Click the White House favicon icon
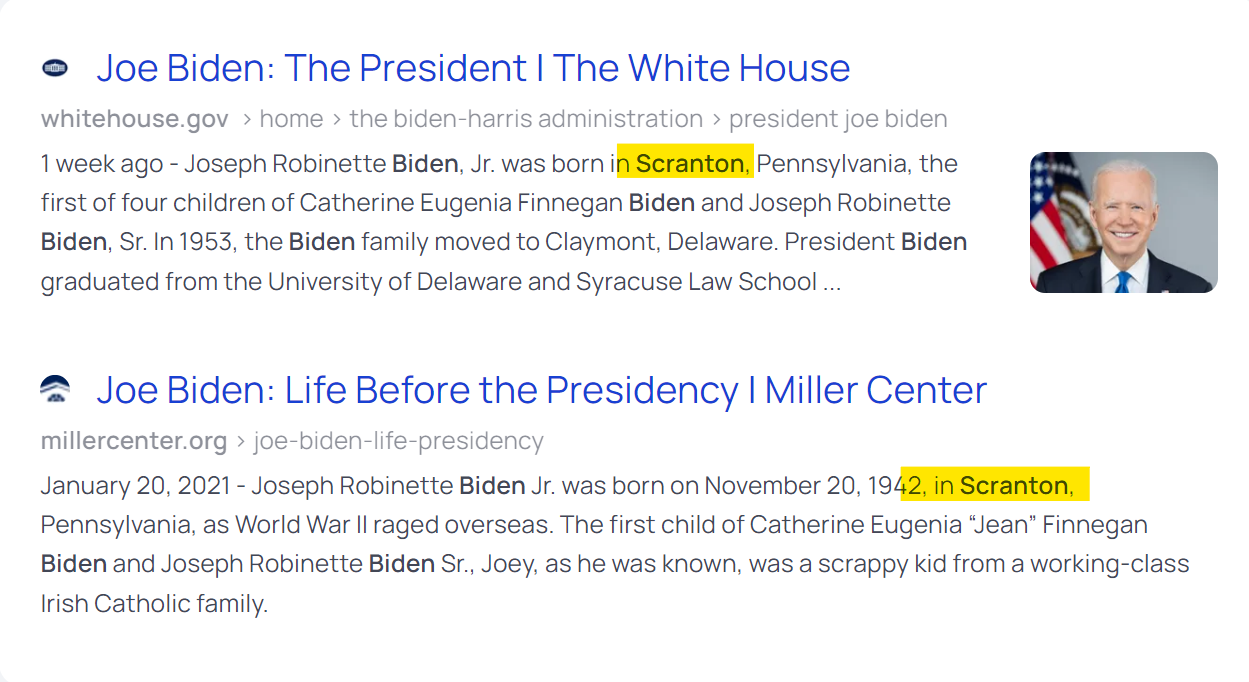The height and width of the screenshot is (682, 1249). click(54, 69)
